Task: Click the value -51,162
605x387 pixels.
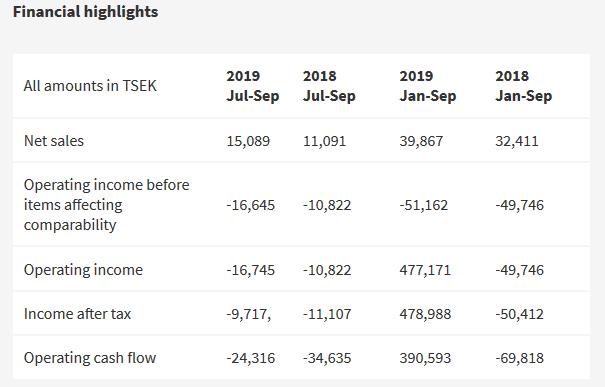Action: click(x=424, y=205)
